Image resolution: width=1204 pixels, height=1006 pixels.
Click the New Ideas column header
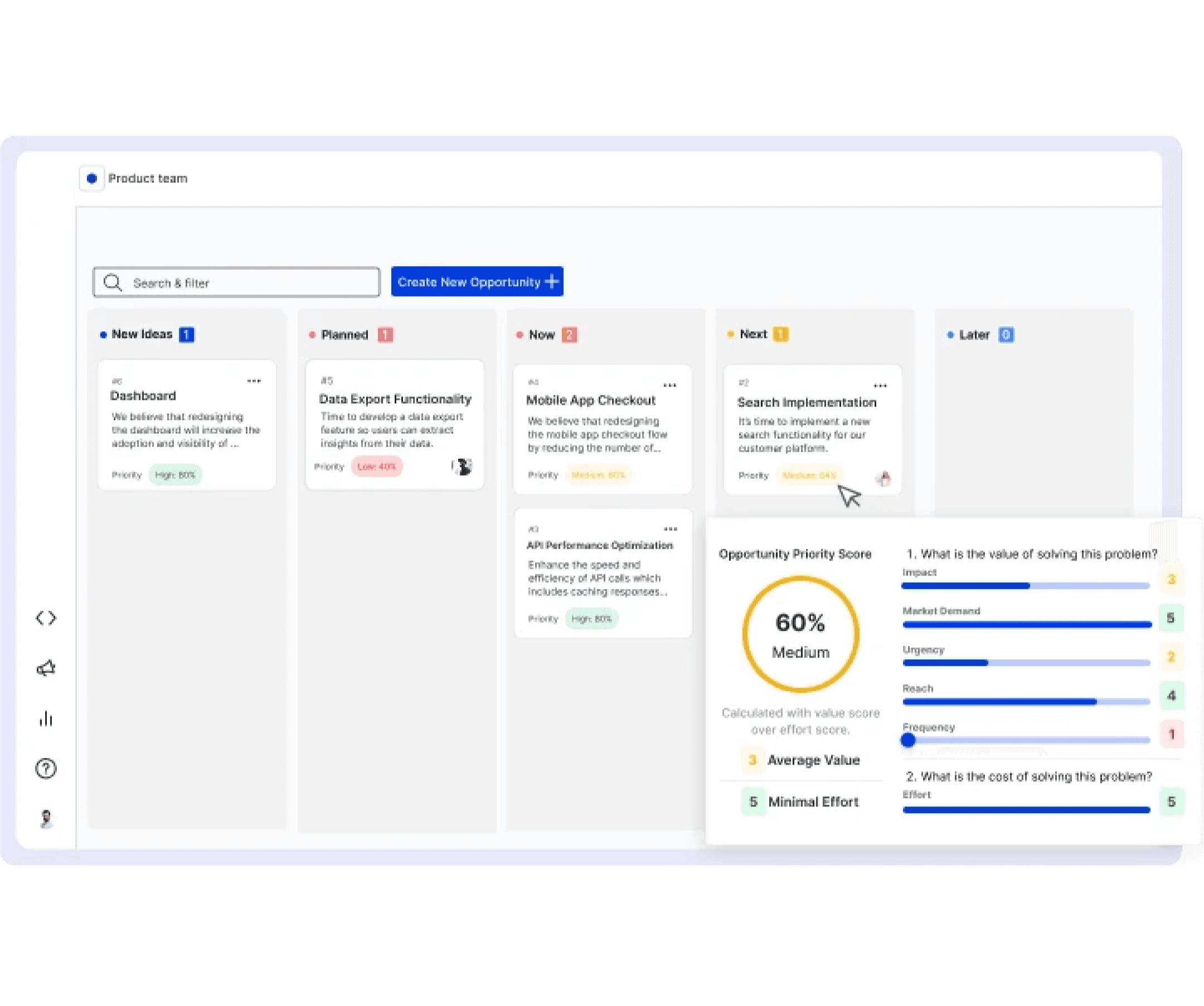pyautogui.click(x=142, y=335)
